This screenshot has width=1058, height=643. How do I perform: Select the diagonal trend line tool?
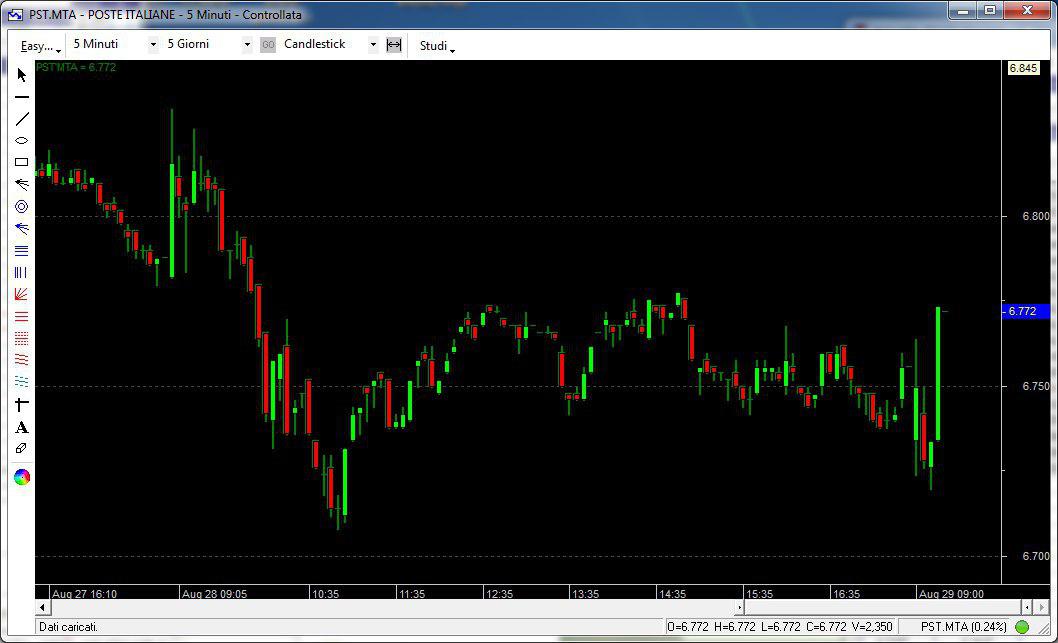click(22, 119)
